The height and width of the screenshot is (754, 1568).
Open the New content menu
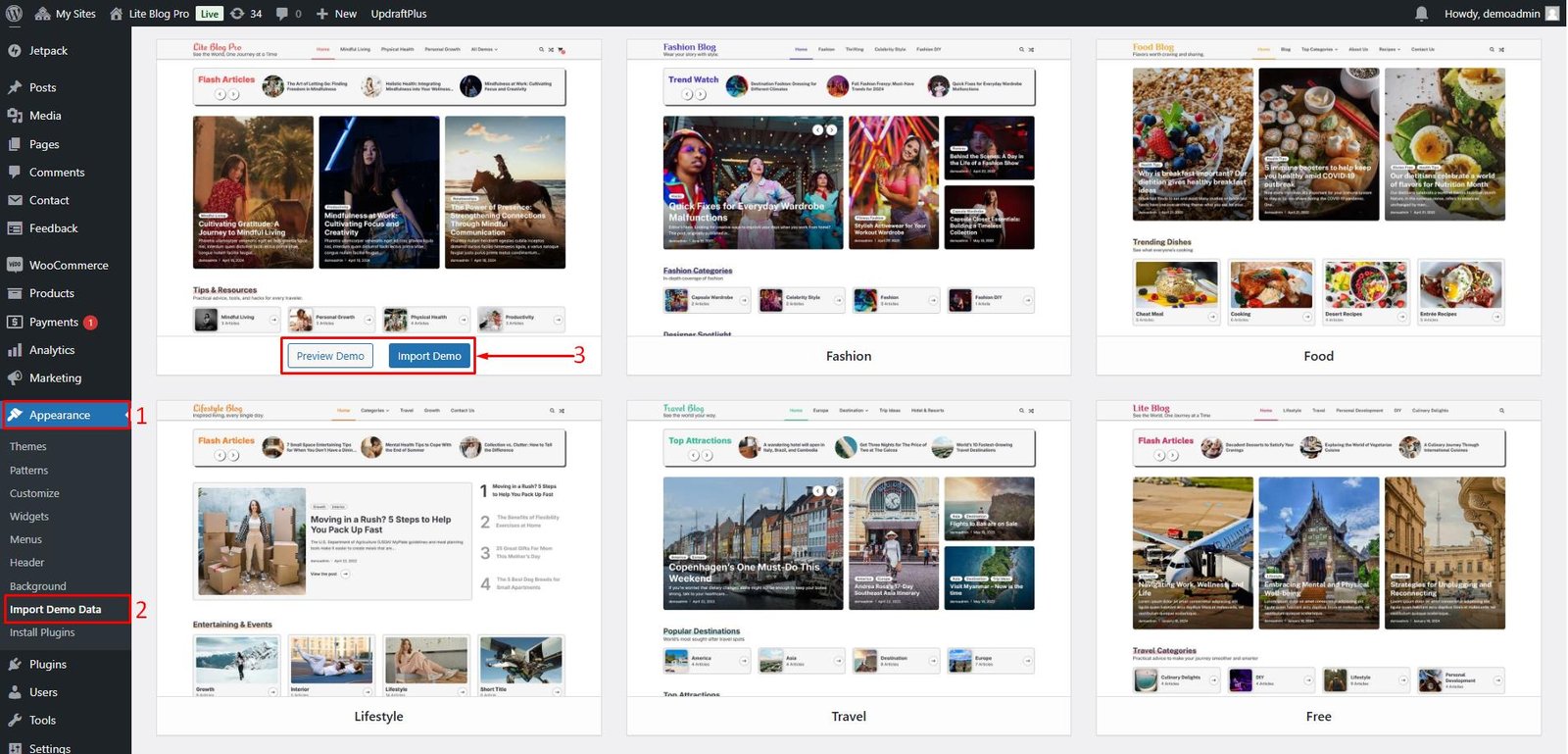(x=336, y=14)
